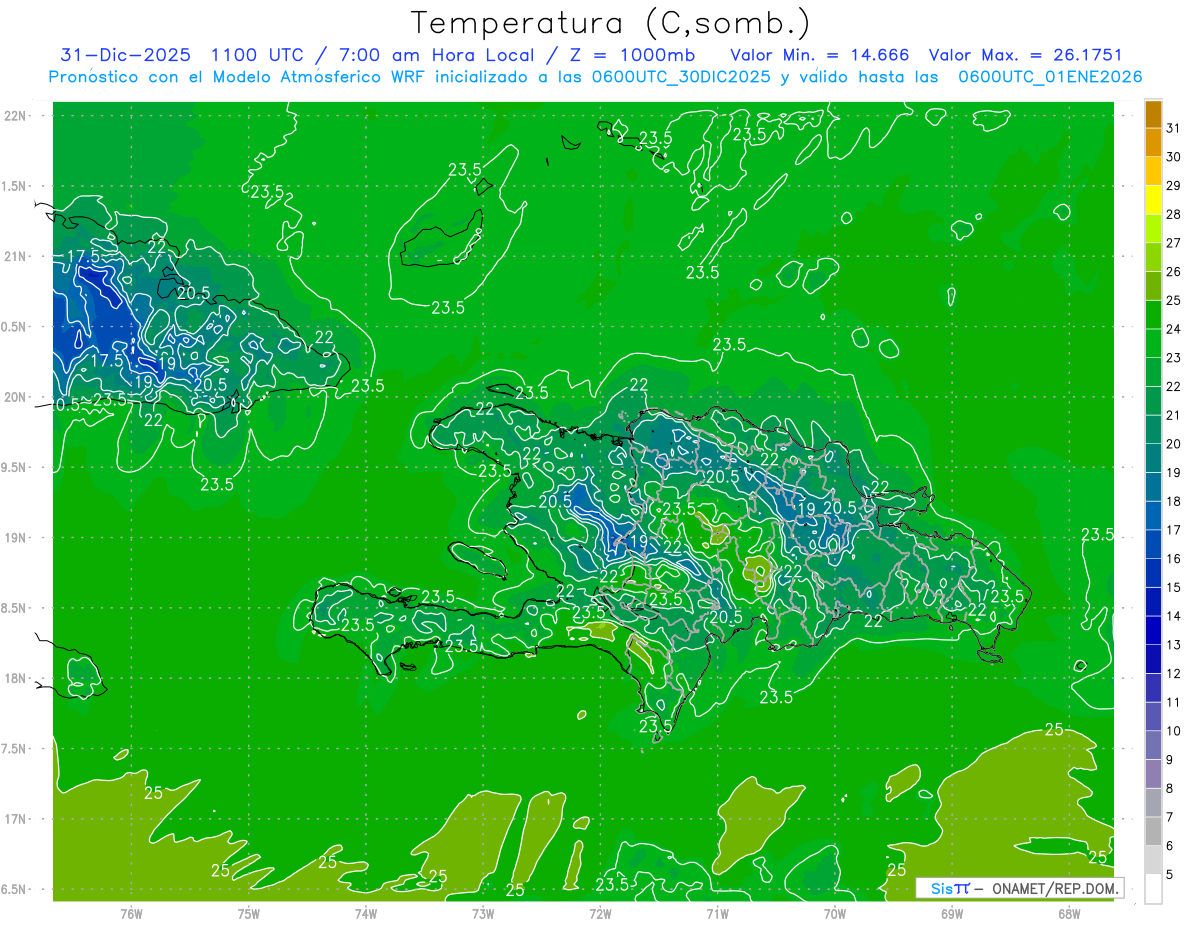Click the colorbar scale value "20"

tap(1174, 444)
